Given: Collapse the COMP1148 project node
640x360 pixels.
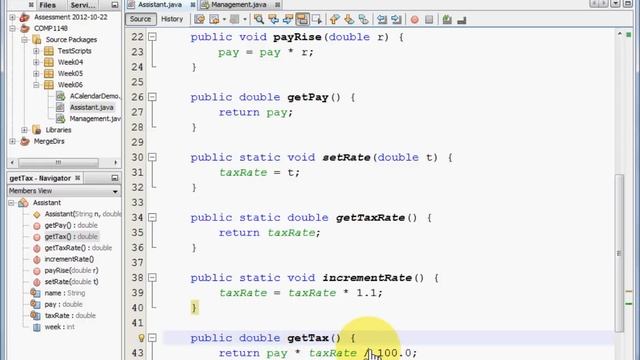Looking at the screenshot, I should point(13,29).
